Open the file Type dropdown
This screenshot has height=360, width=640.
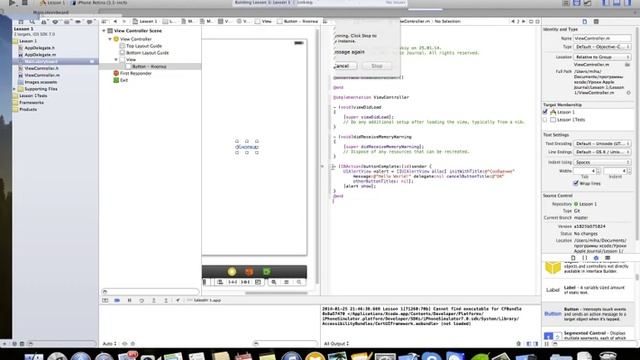(x=602, y=47)
